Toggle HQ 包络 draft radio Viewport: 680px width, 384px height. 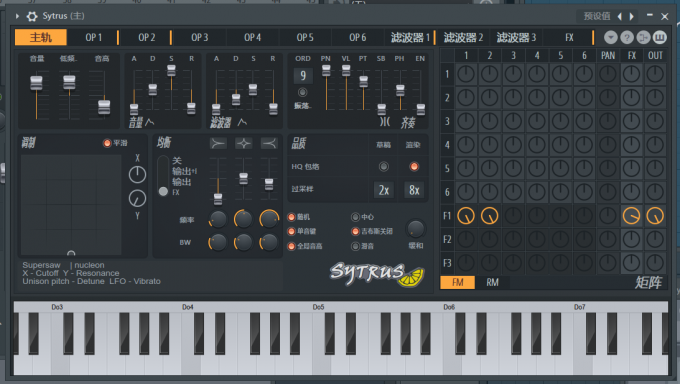click(383, 166)
